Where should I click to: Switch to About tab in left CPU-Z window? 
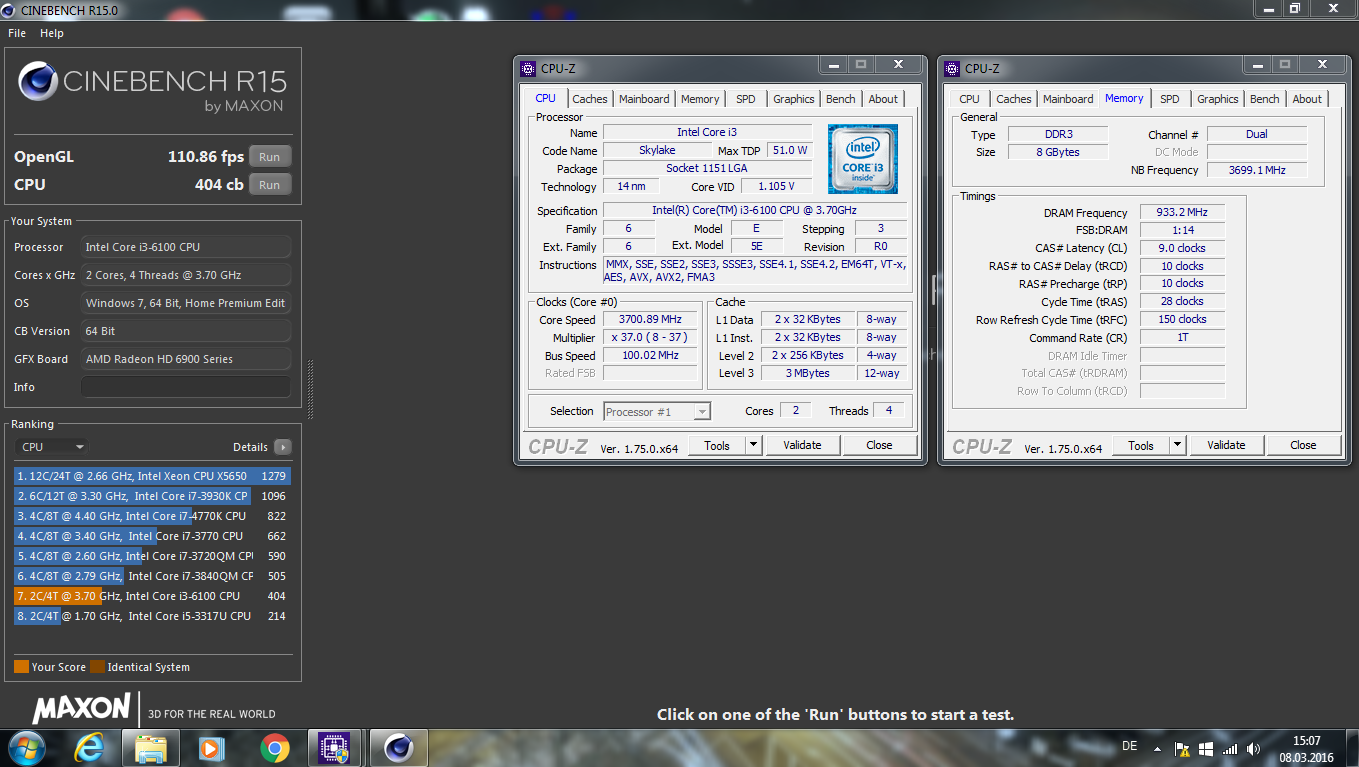[883, 99]
